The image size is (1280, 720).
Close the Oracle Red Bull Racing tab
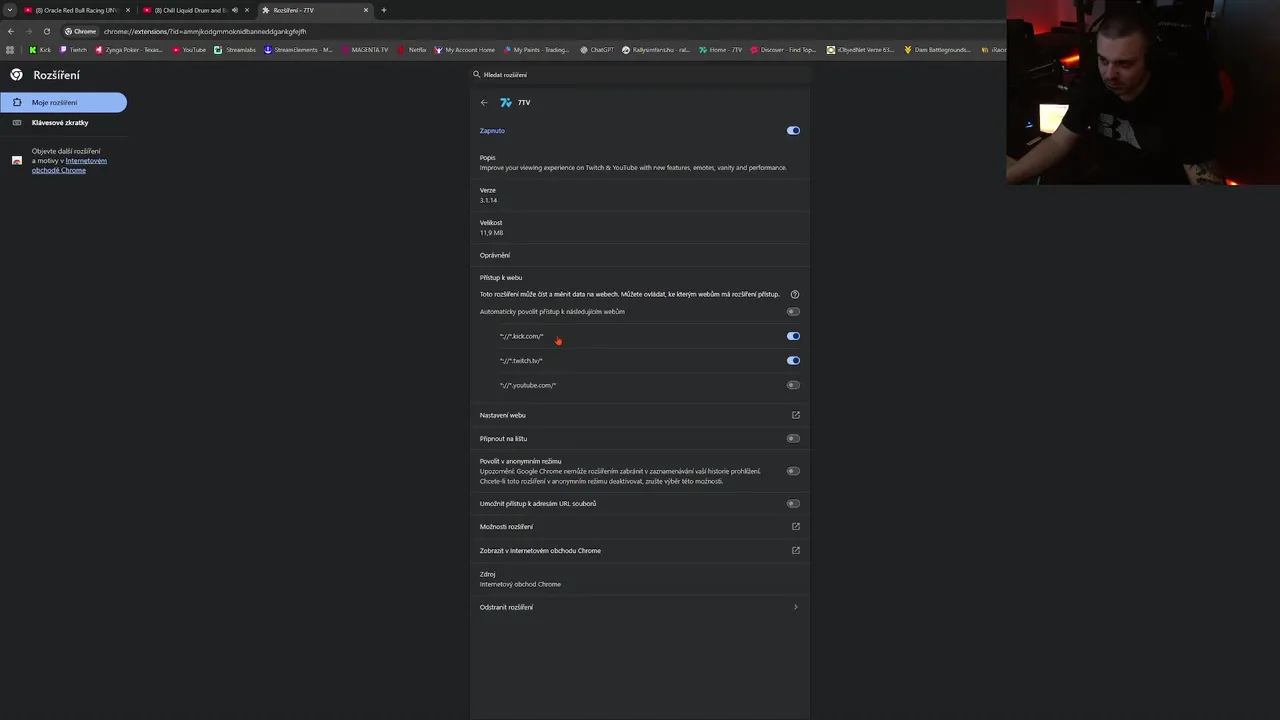pyautogui.click(x=128, y=10)
